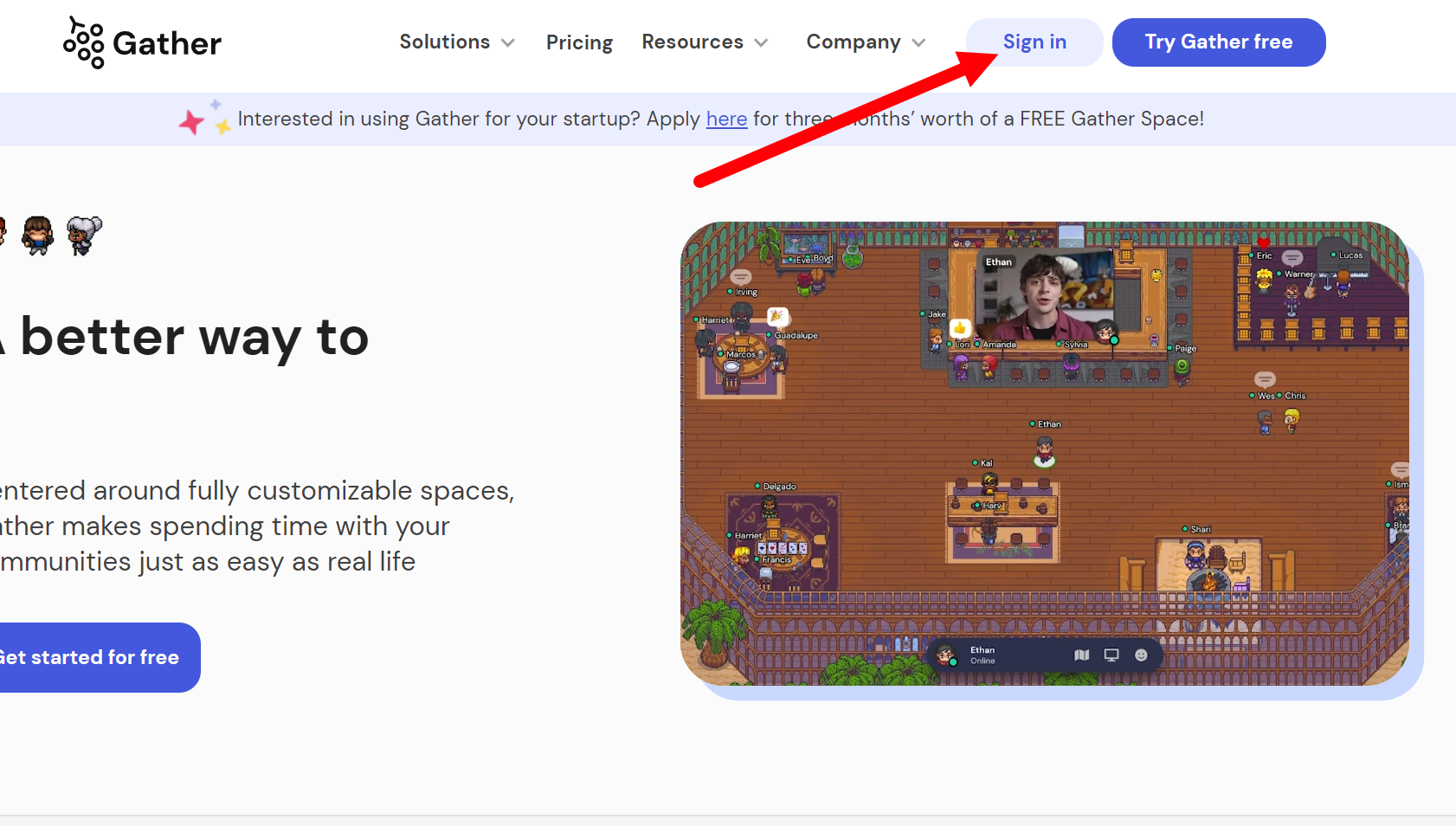Click Ethan Online status avatar in preview bar
Viewport: 1456px width, 826px height.
click(946, 655)
